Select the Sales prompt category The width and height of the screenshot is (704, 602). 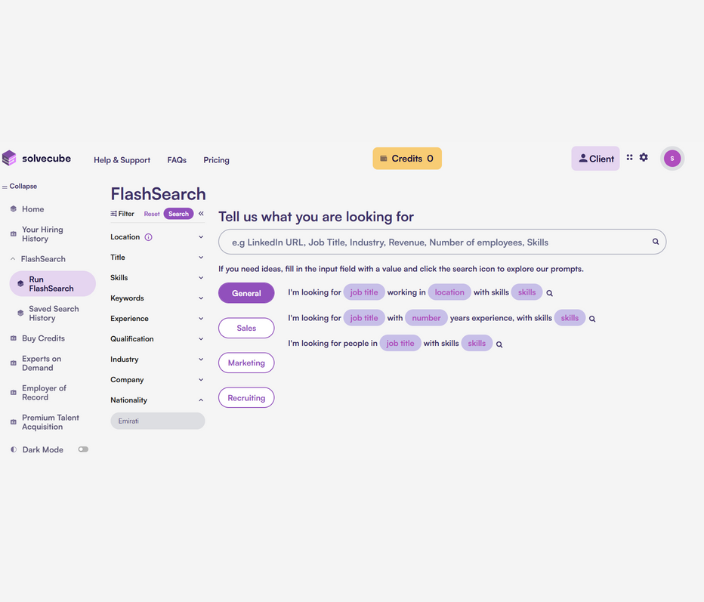(246, 328)
